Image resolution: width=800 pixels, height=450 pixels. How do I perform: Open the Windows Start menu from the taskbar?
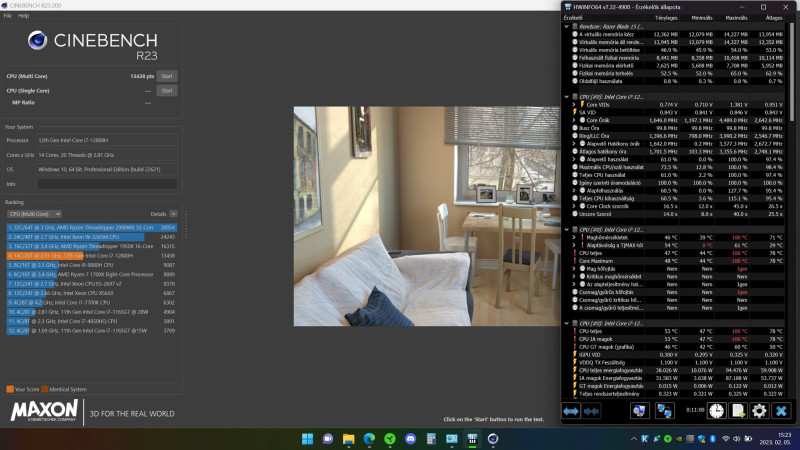(x=307, y=439)
